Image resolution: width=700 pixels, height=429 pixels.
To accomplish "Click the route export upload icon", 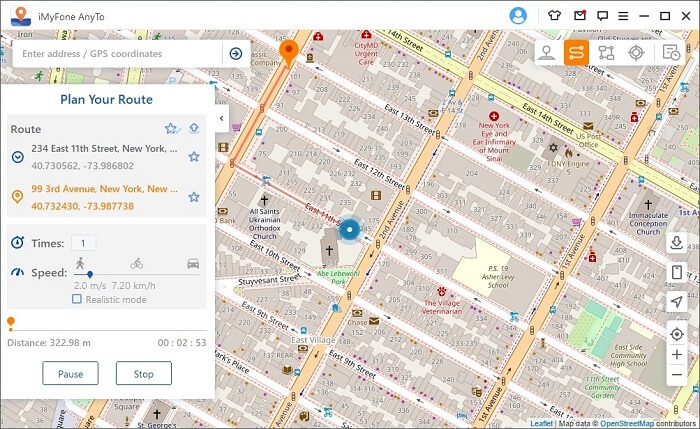I will tap(194, 129).
